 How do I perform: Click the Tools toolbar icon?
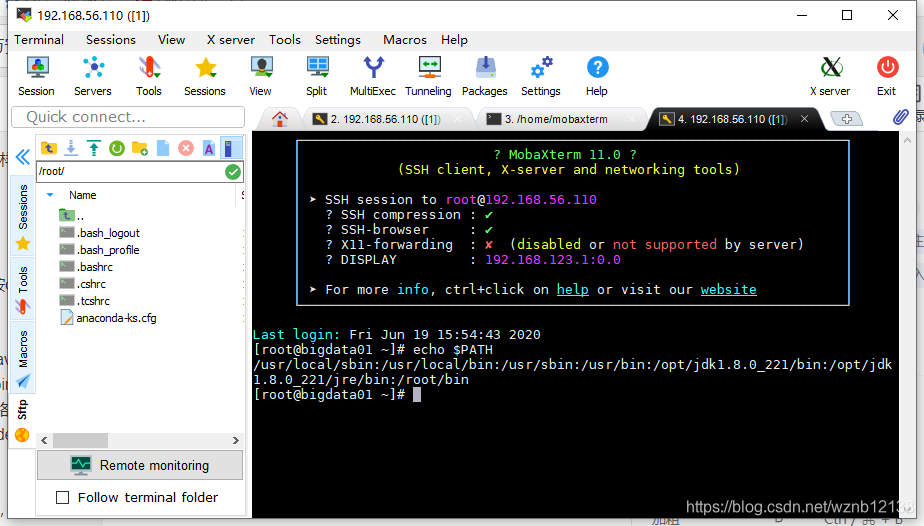(148, 75)
